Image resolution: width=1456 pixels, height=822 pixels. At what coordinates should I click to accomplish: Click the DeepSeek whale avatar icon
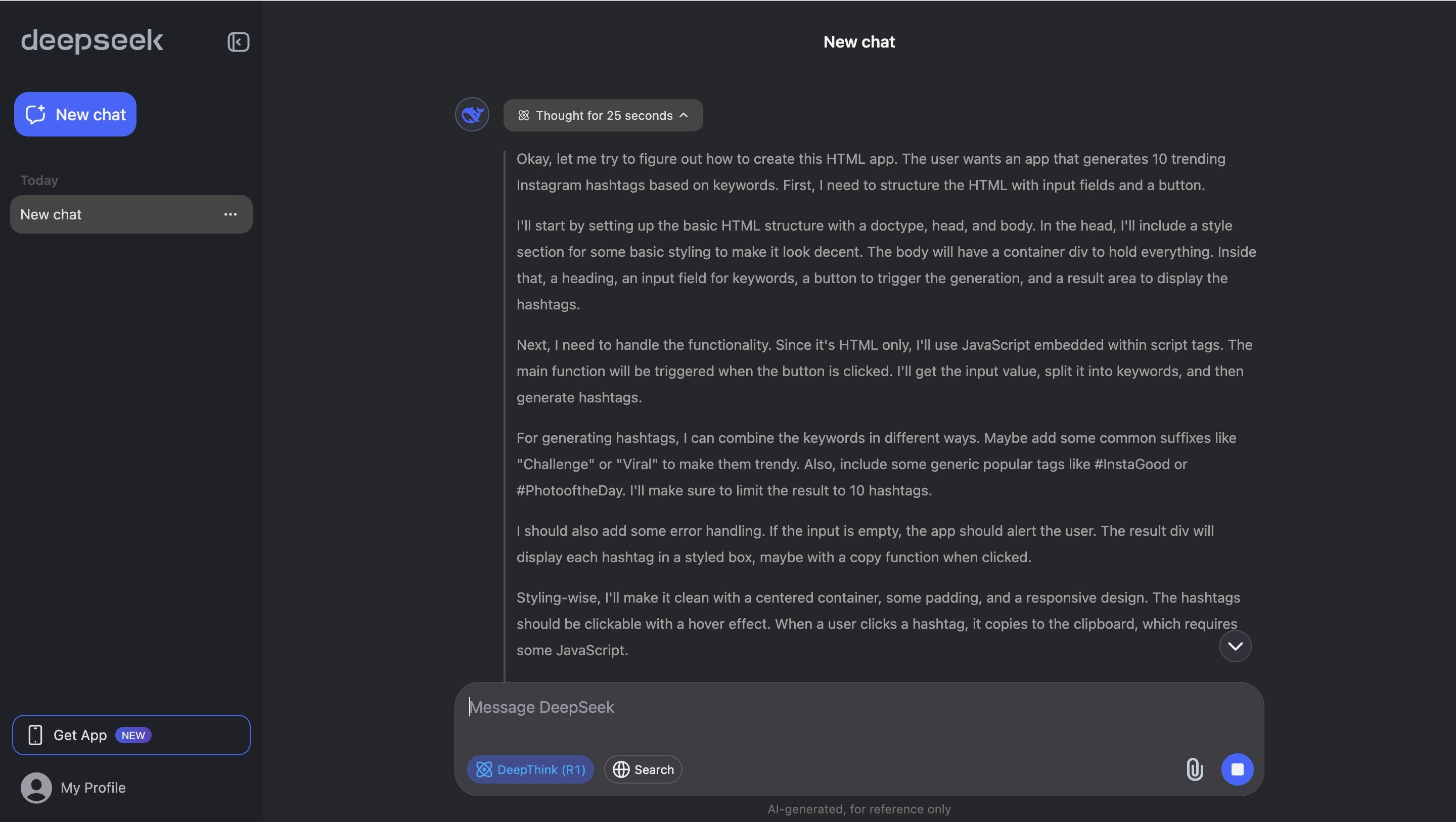click(x=472, y=115)
